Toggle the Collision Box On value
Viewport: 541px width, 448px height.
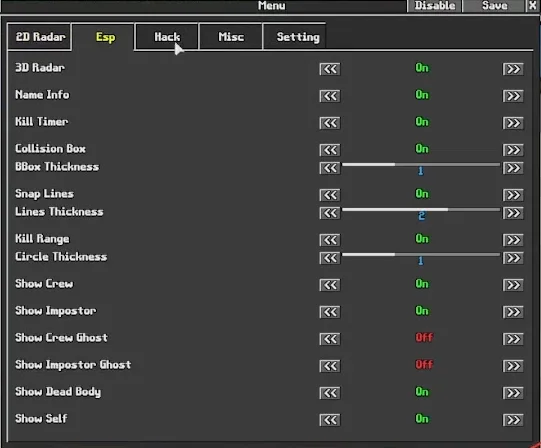click(x=422, y=149)
